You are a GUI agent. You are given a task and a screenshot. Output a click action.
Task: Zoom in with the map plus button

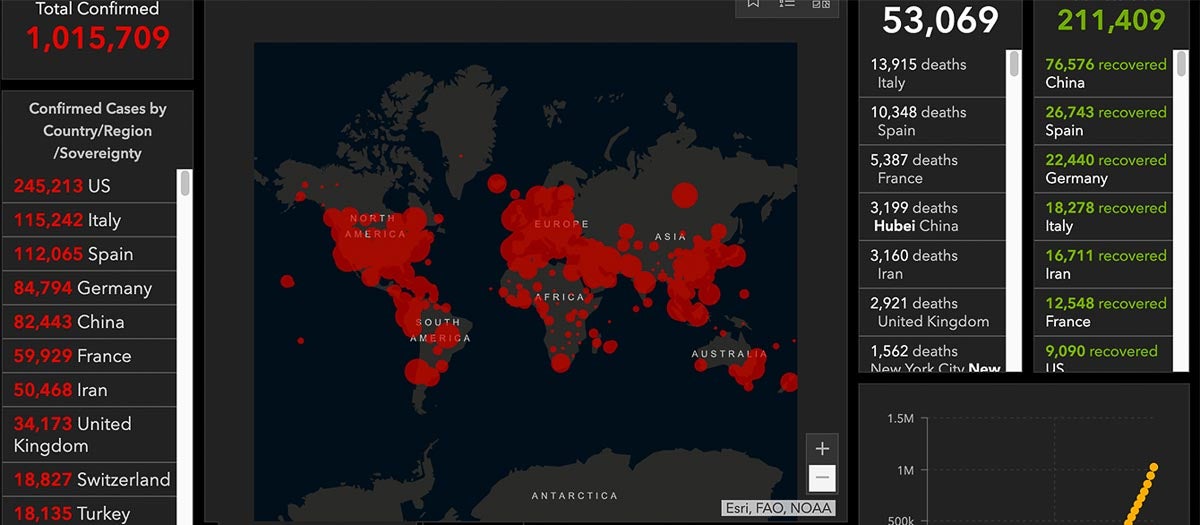(822, 449)
